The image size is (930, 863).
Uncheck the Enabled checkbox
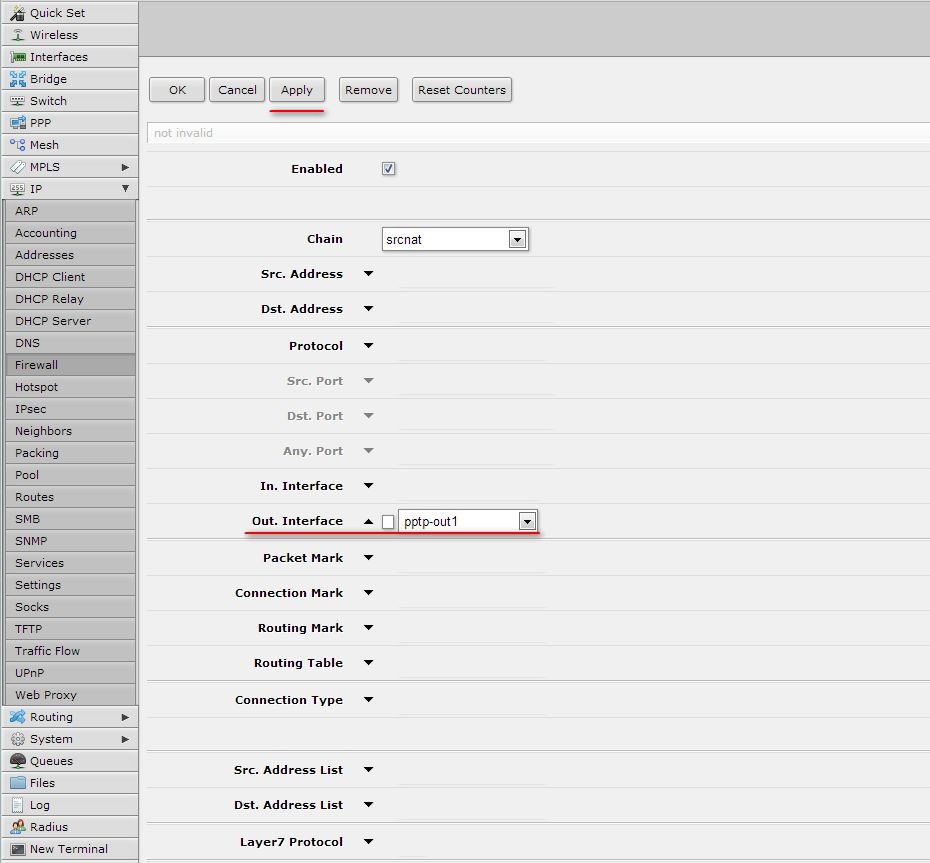pyautogui.click(x=388, y=168)
